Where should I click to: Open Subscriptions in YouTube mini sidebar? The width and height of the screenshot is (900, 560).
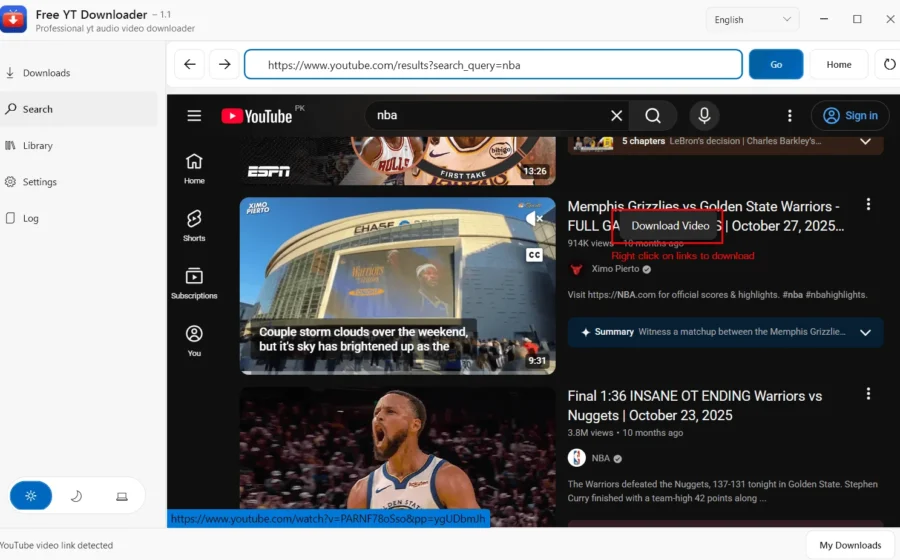coord(194,283)
